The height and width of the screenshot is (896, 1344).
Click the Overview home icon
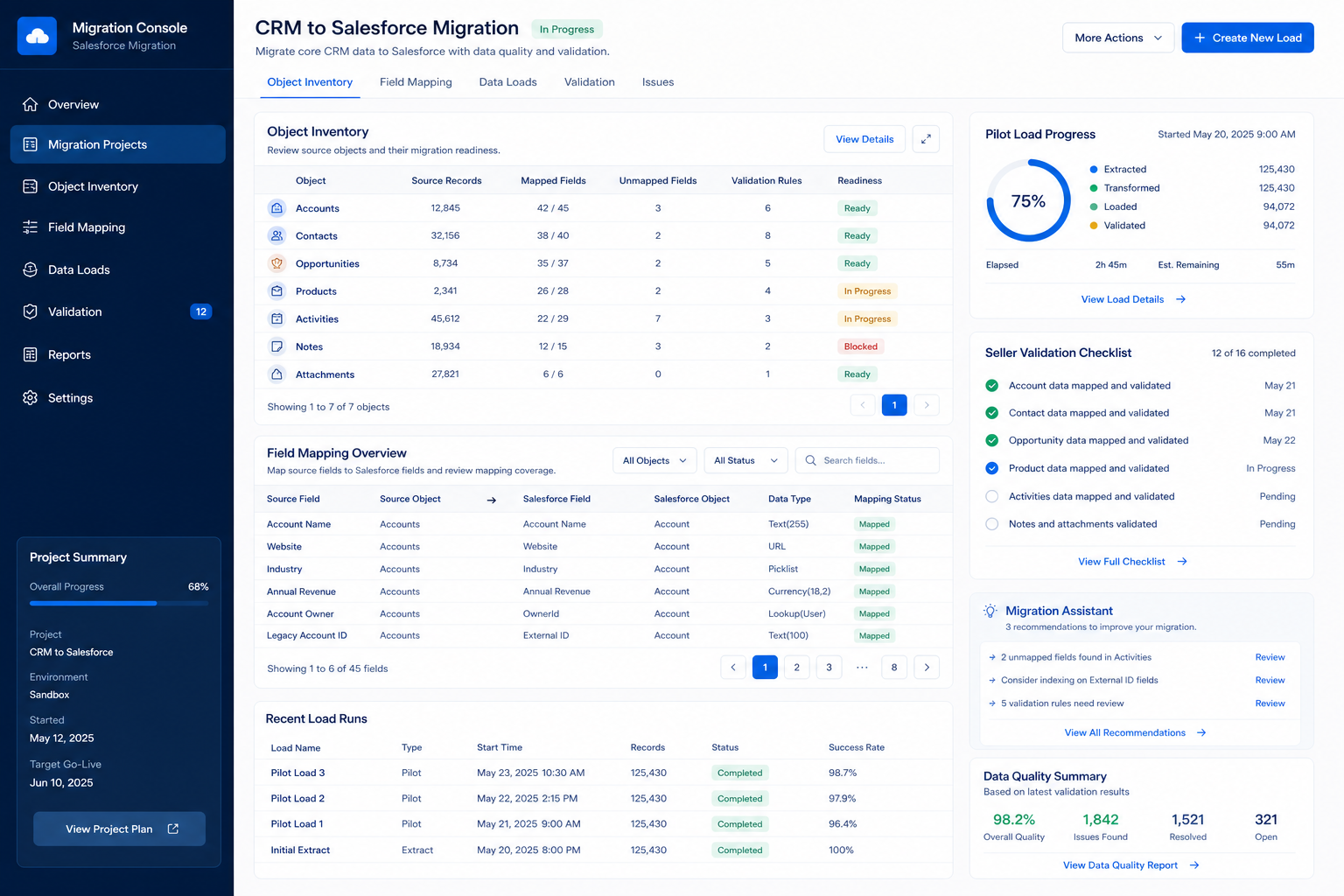tap(30, 104)
